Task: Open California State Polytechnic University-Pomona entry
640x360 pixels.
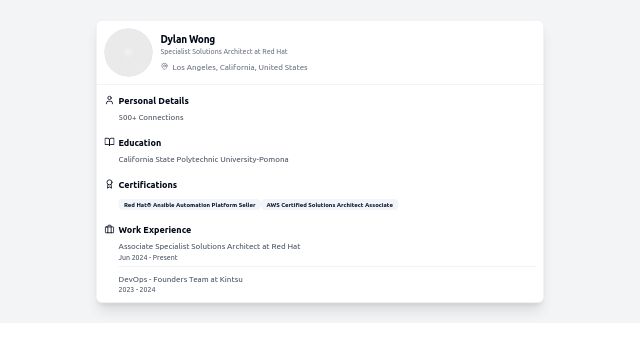Action: click(203, 159)
